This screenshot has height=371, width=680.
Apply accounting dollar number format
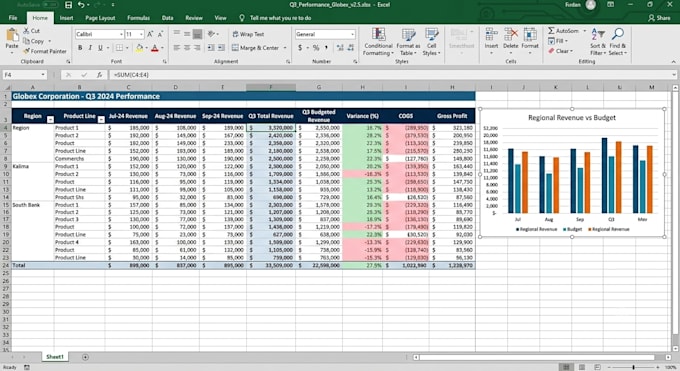point(300,48)
